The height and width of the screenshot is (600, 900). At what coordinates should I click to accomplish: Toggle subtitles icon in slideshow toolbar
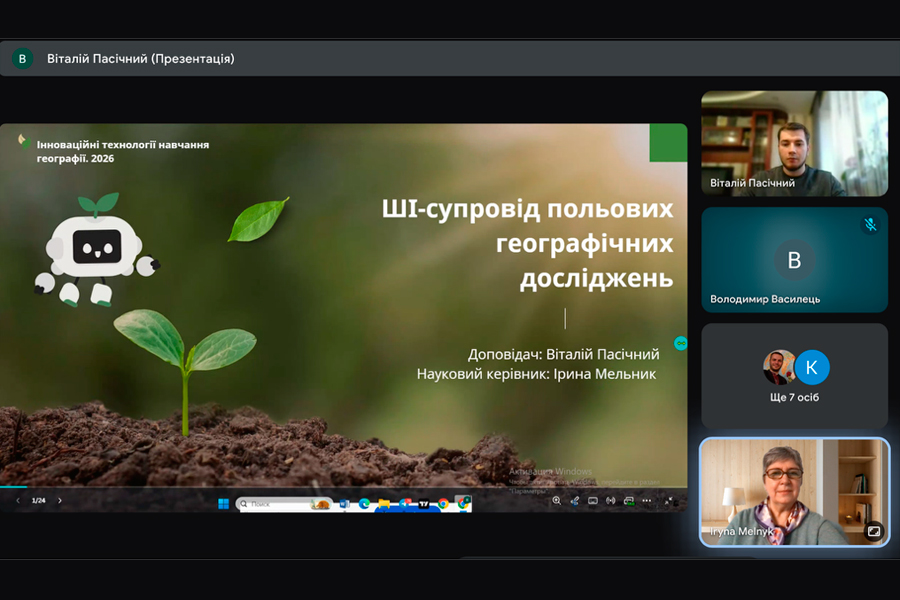click(592, 501)
